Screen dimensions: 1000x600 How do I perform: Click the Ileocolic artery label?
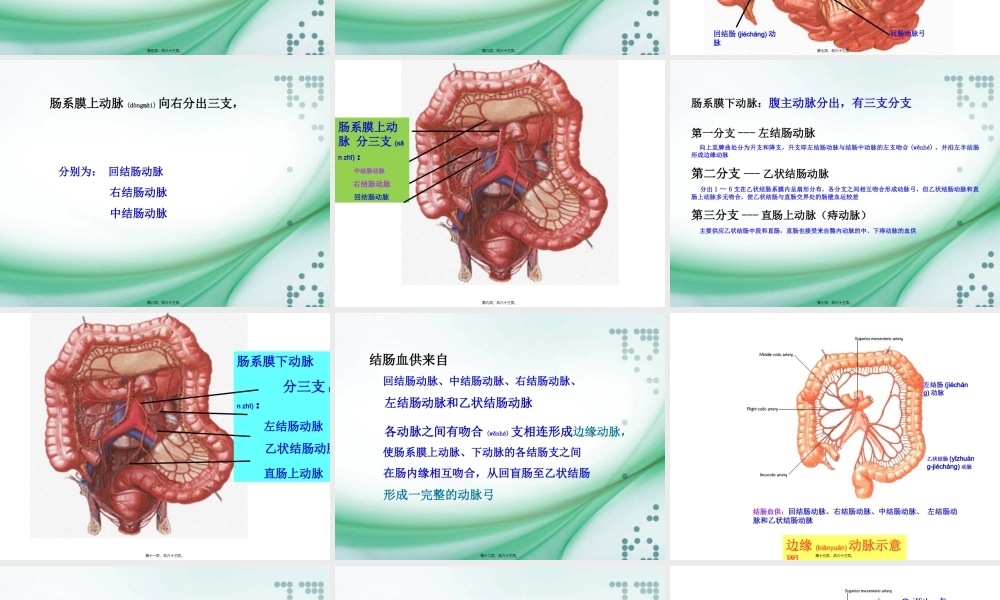point(773,473)
